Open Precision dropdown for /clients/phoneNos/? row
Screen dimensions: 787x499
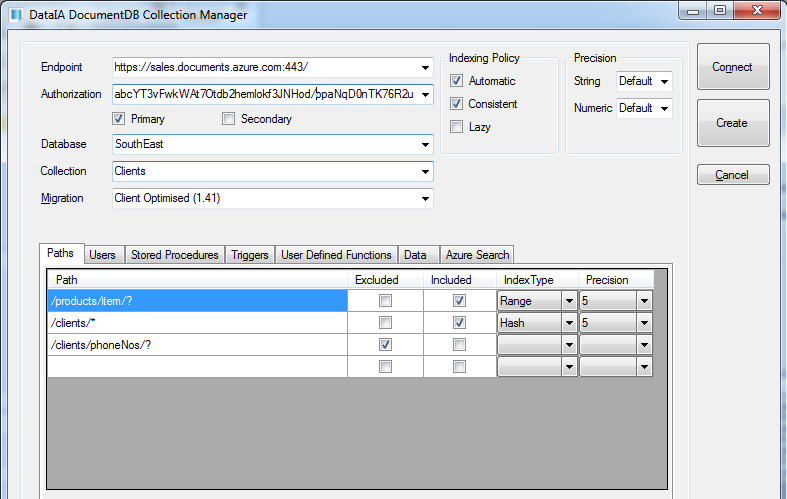[x=644, y=345]
